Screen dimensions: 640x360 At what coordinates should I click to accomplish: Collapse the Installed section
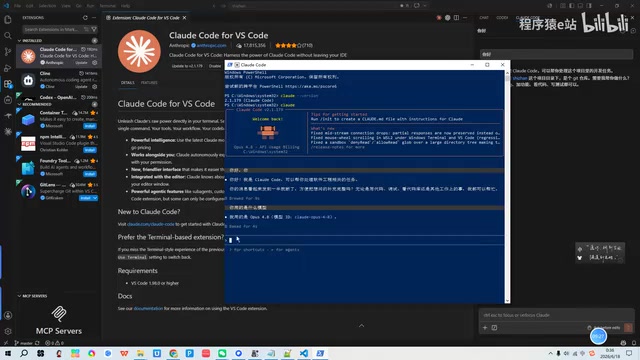[x=19, y=40]
